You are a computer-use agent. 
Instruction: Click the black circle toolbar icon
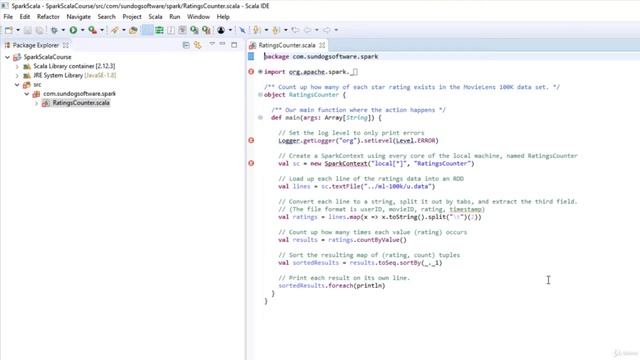(221, 30)
